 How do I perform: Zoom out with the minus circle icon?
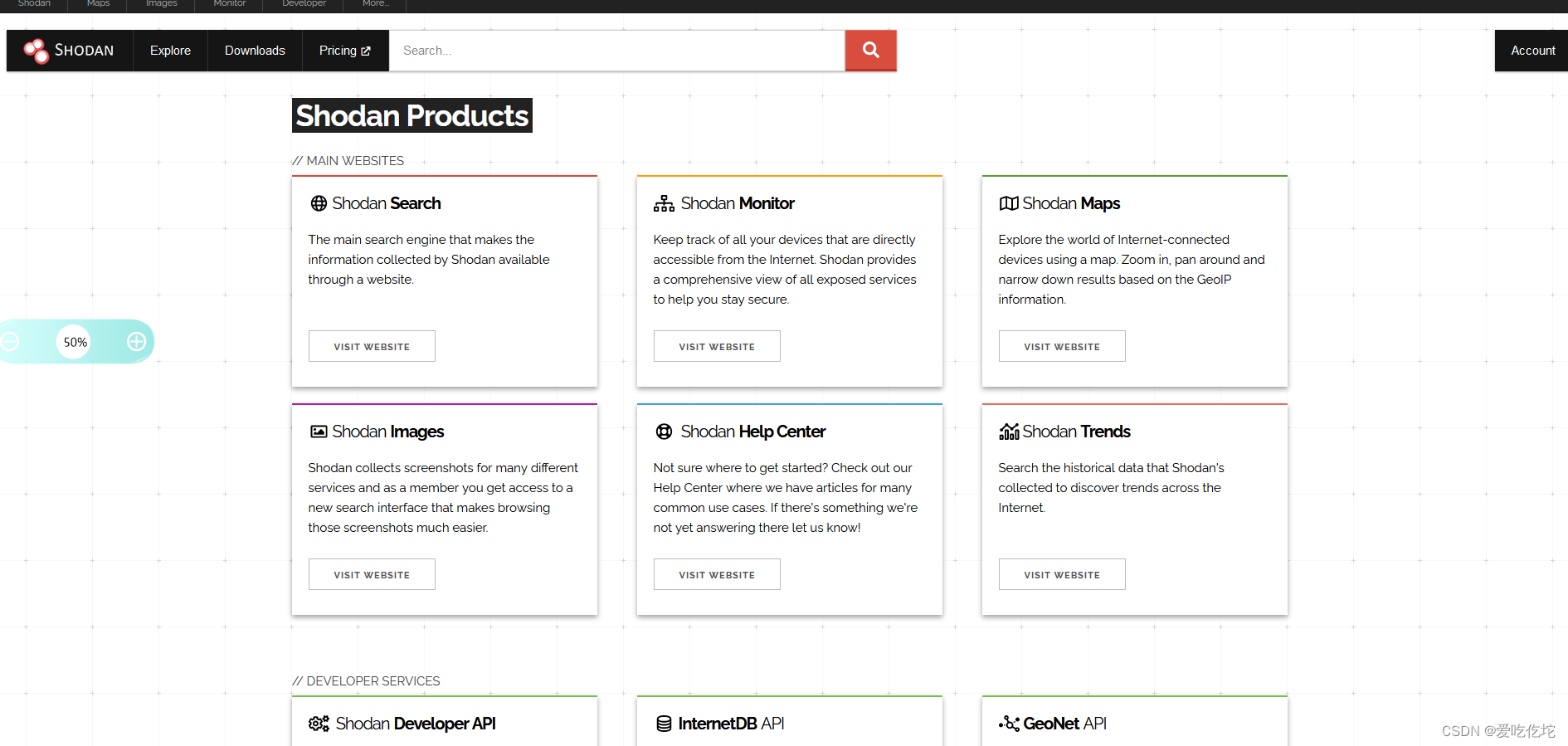(x=10, y=341)
